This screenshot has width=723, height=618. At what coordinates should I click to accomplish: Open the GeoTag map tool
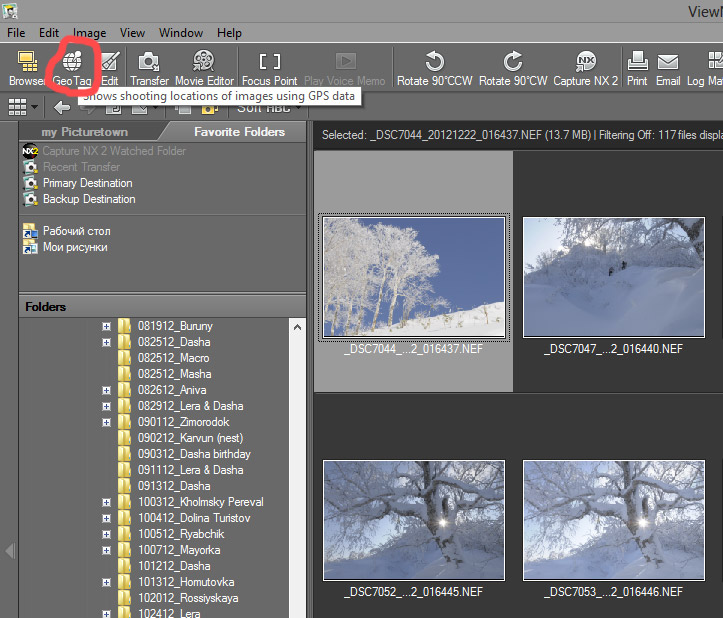[x=72, y=68]
